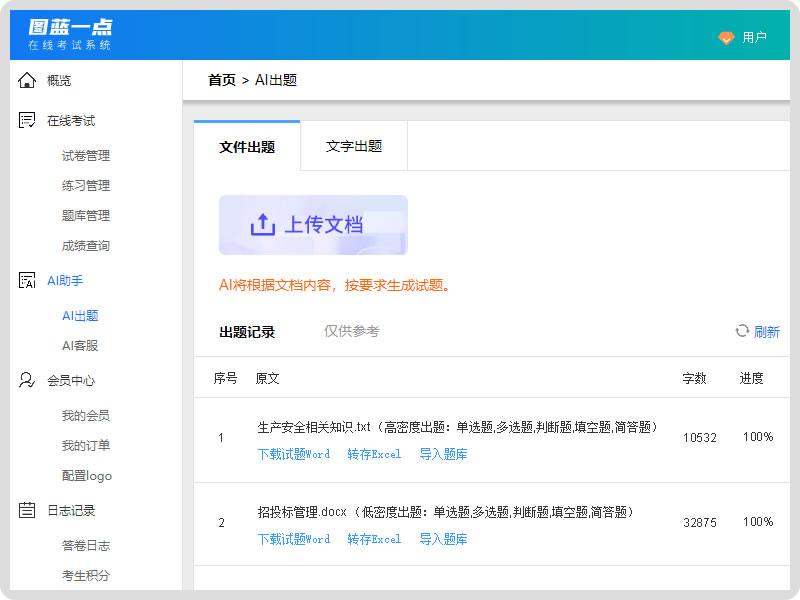The image size is (800, 600).
Task: Click the 100% progress of row 1
Action: pos(758,437)
